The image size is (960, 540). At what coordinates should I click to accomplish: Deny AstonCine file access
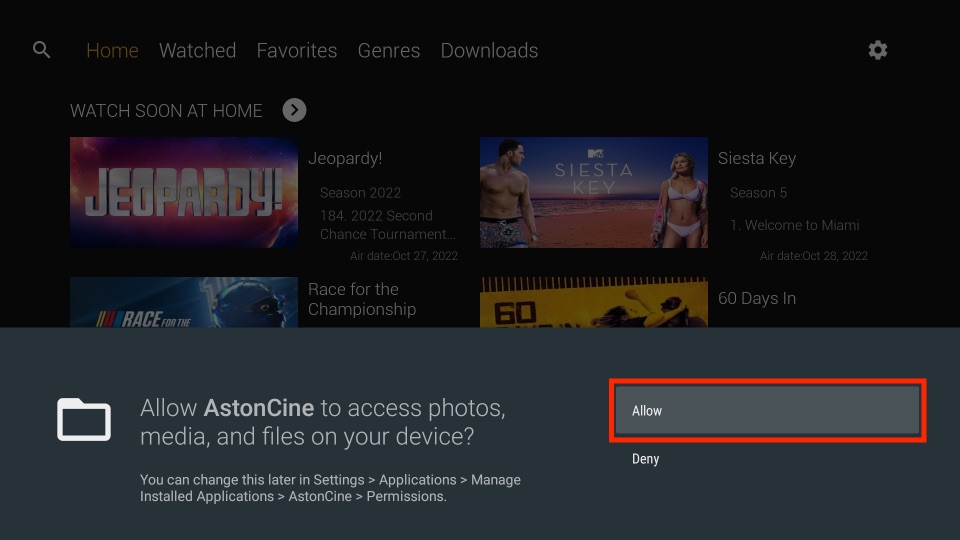(645, 459)
